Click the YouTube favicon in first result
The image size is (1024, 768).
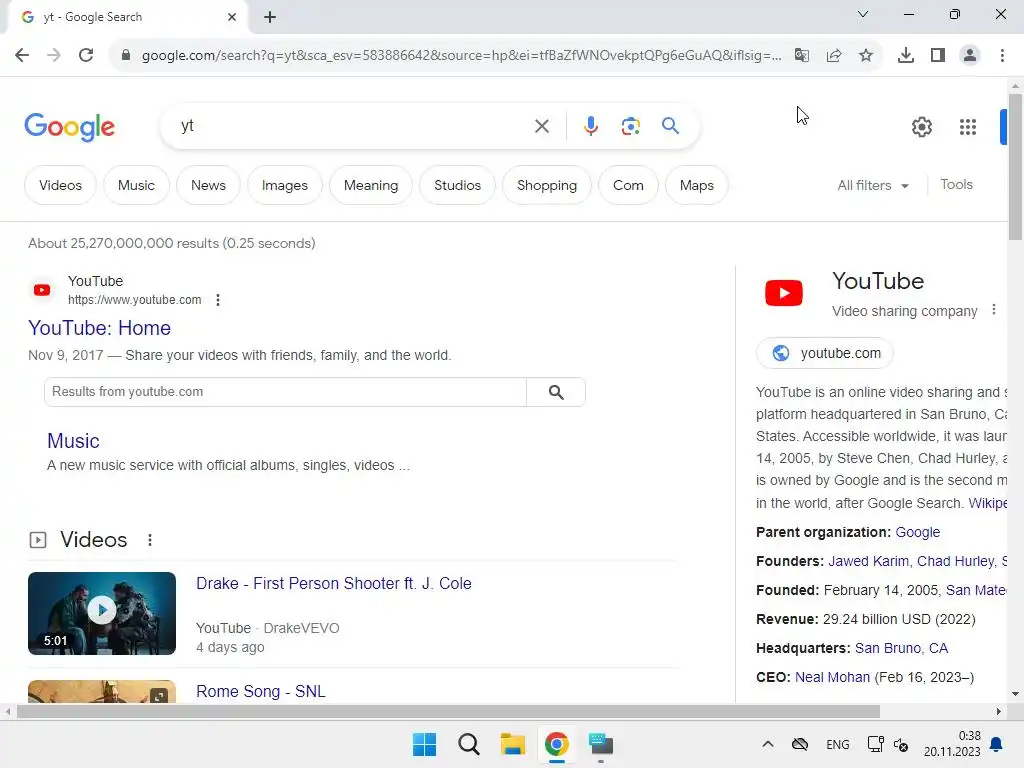pos(42,290)
